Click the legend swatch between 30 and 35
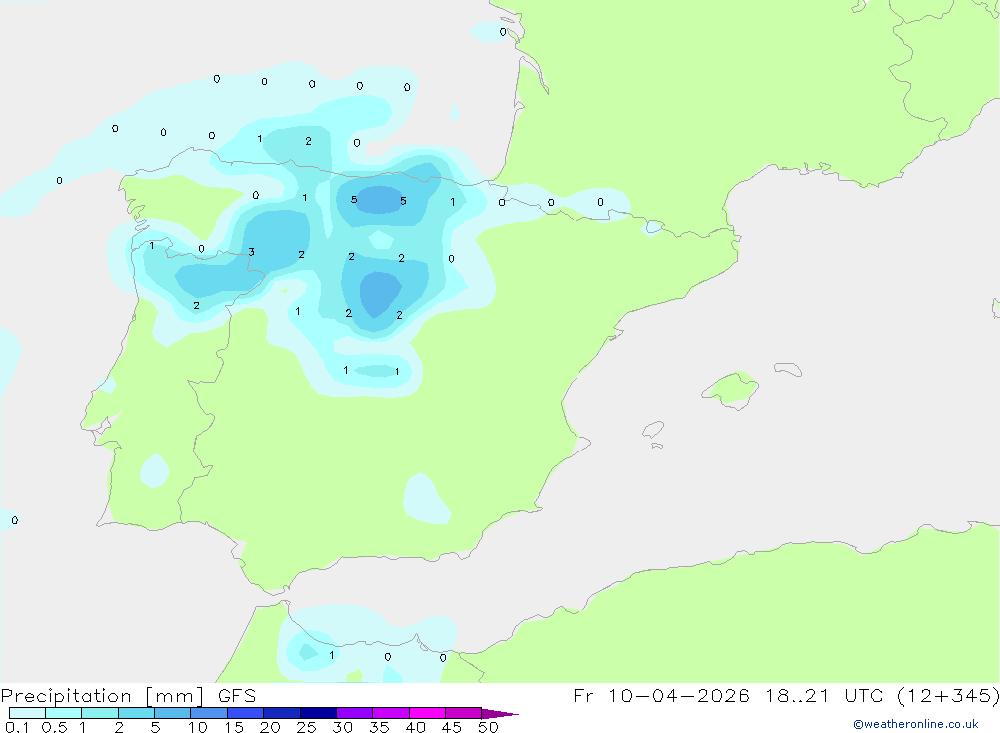The width and height of the screenshot is (1000, 733). (x=355, y=713)
